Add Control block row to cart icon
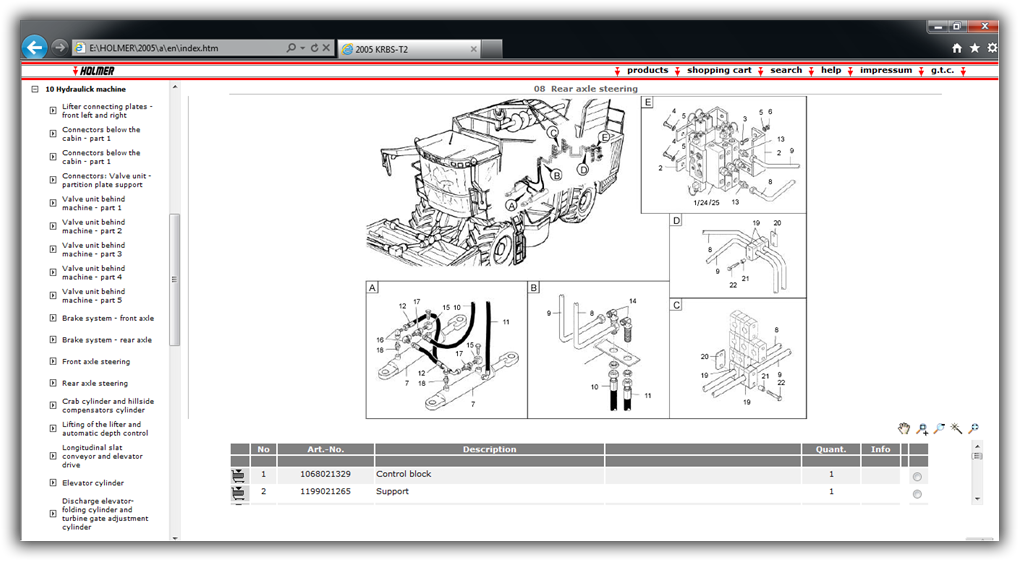 [239, 476]
